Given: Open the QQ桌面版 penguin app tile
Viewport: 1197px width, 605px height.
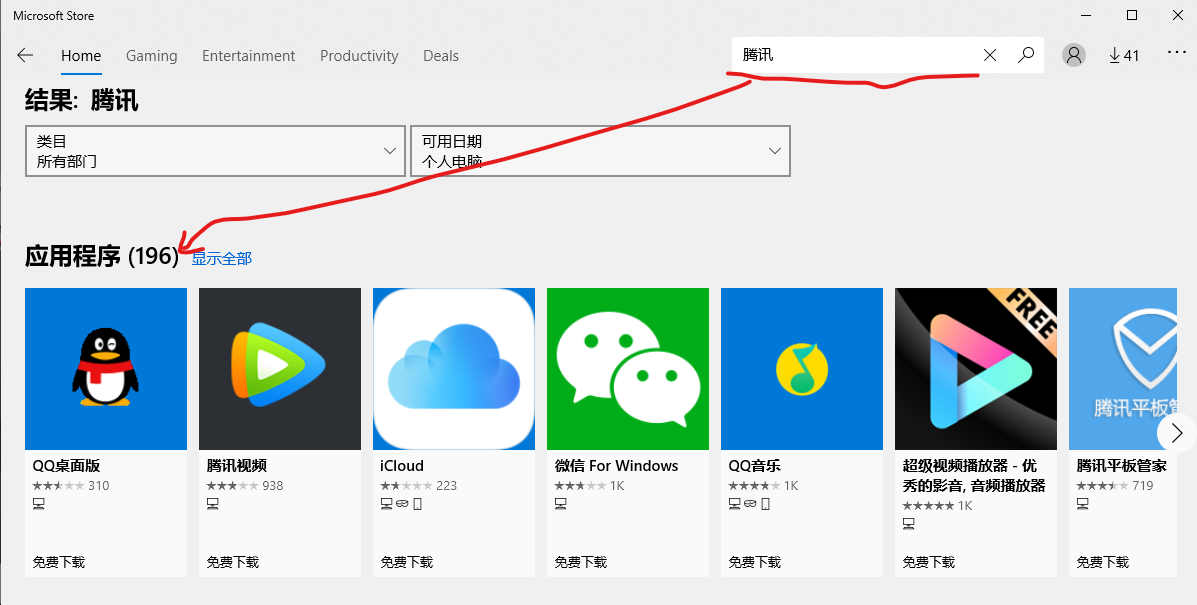Looking at the screenshot, I should 106,368.
